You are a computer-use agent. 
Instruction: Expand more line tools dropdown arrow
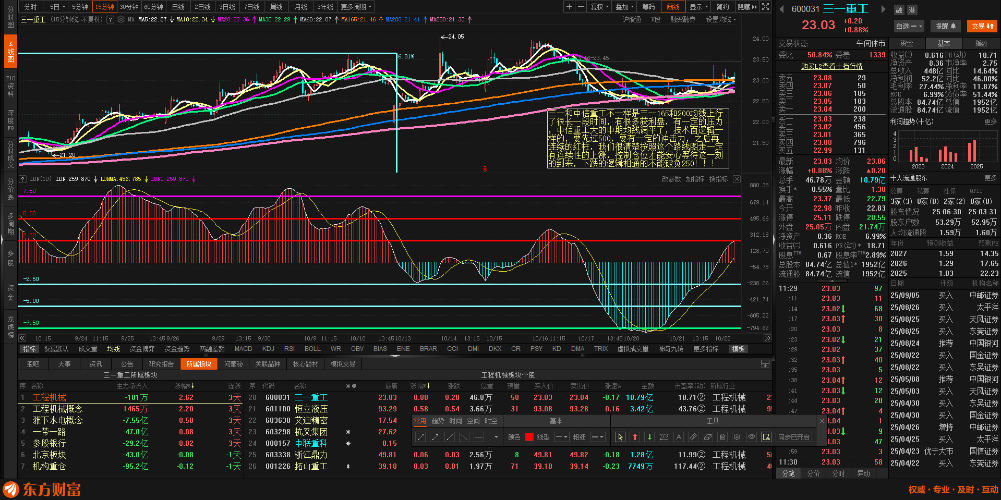[x=496, y=437]
